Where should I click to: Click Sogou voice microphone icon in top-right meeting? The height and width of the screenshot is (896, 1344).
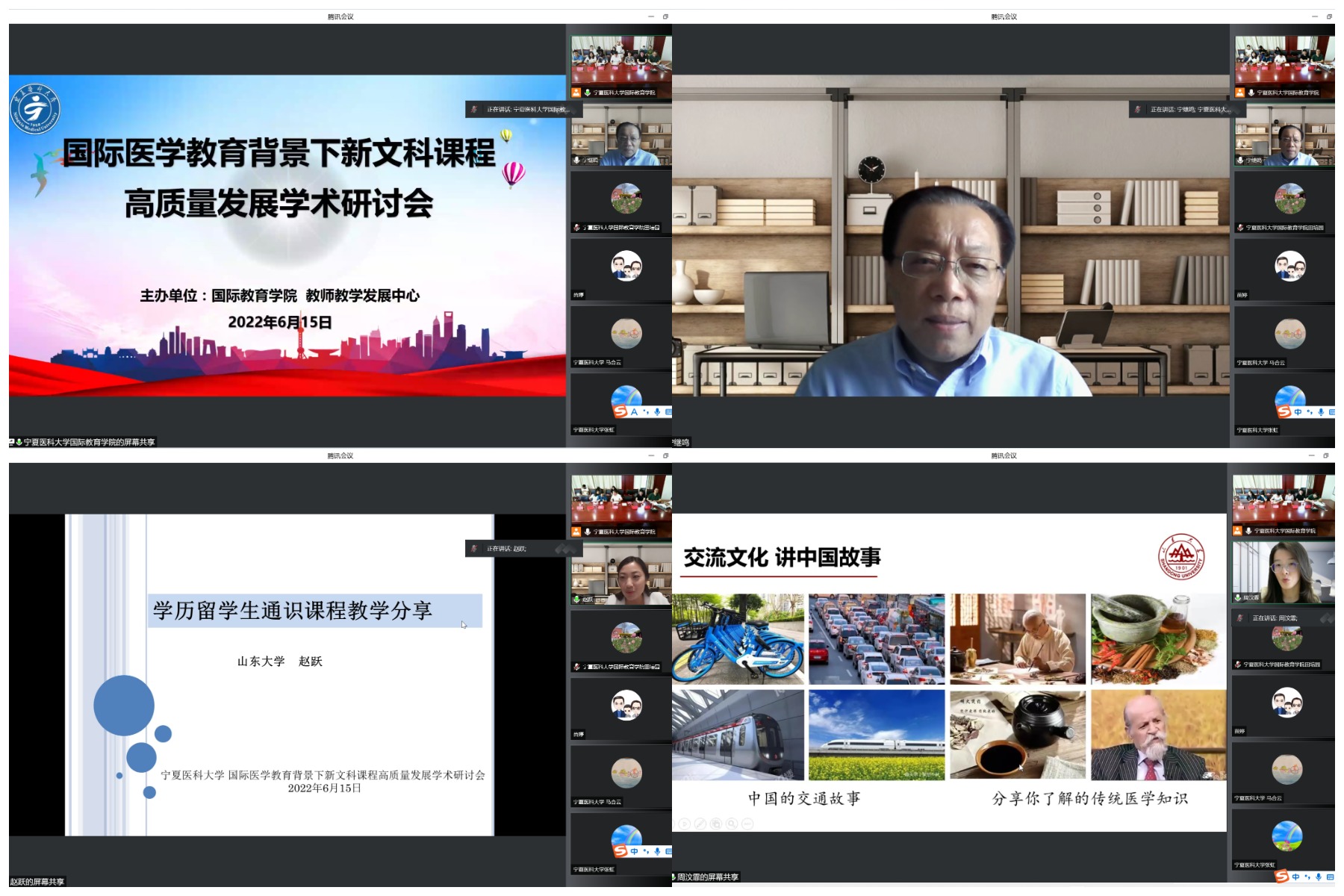click(1321, 412)
